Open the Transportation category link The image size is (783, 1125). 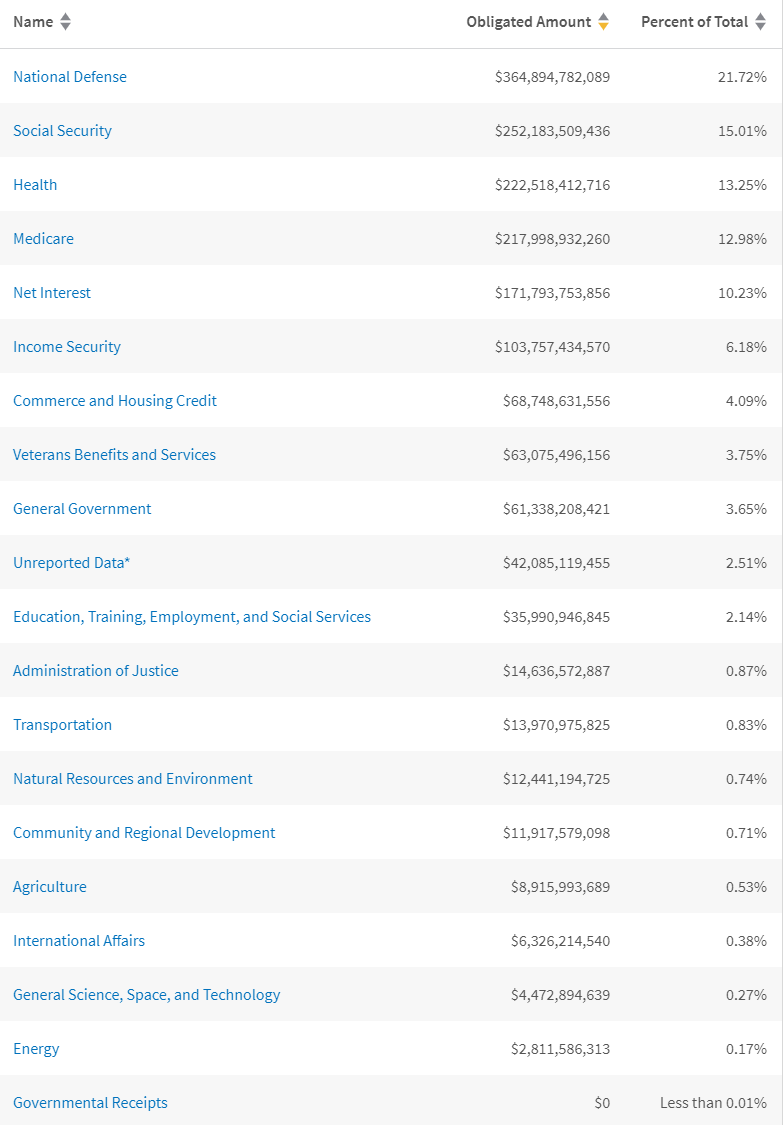pos(62,725)
